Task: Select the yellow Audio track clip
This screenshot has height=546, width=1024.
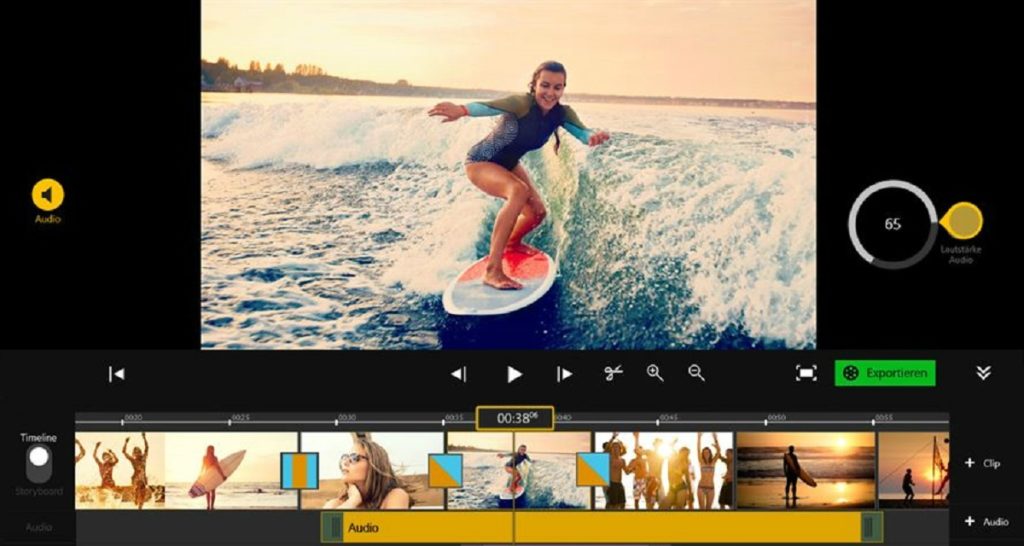Action: tap(600, 527)
